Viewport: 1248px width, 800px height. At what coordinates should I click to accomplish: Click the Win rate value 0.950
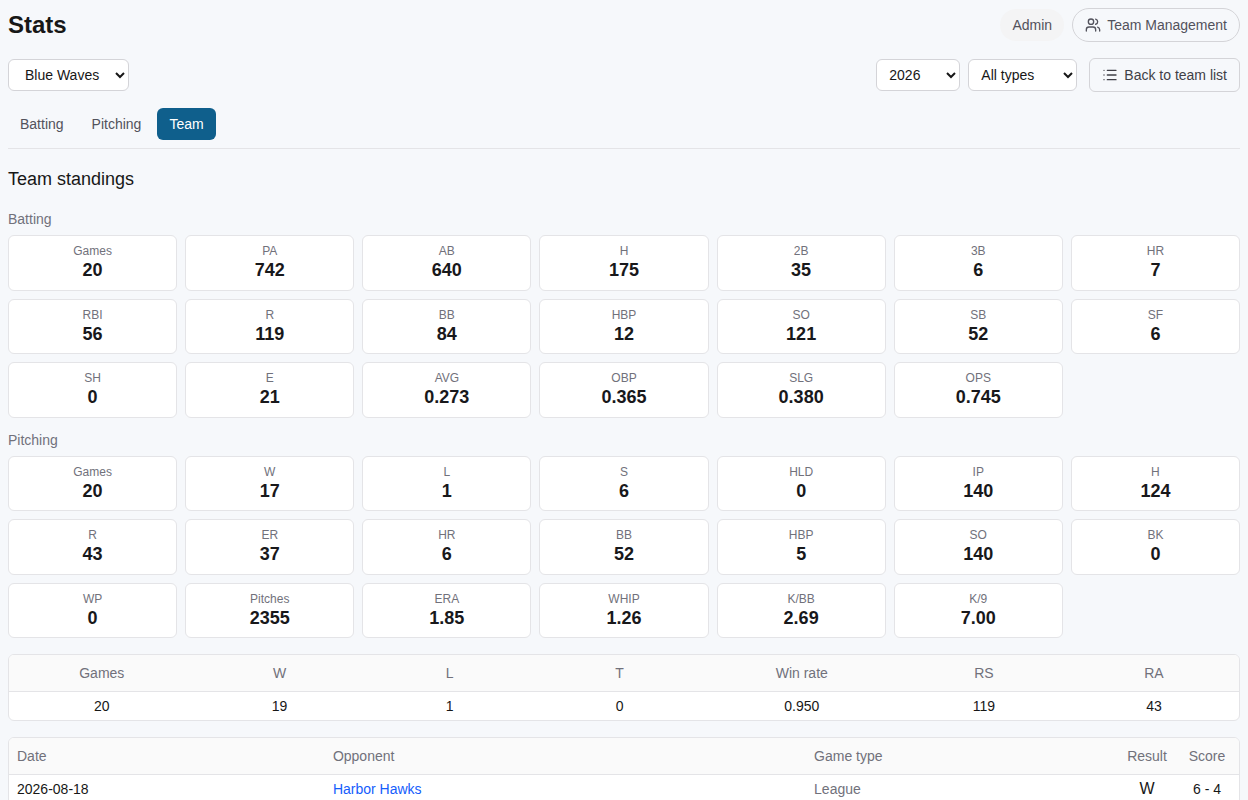click(x=802, y=706)
